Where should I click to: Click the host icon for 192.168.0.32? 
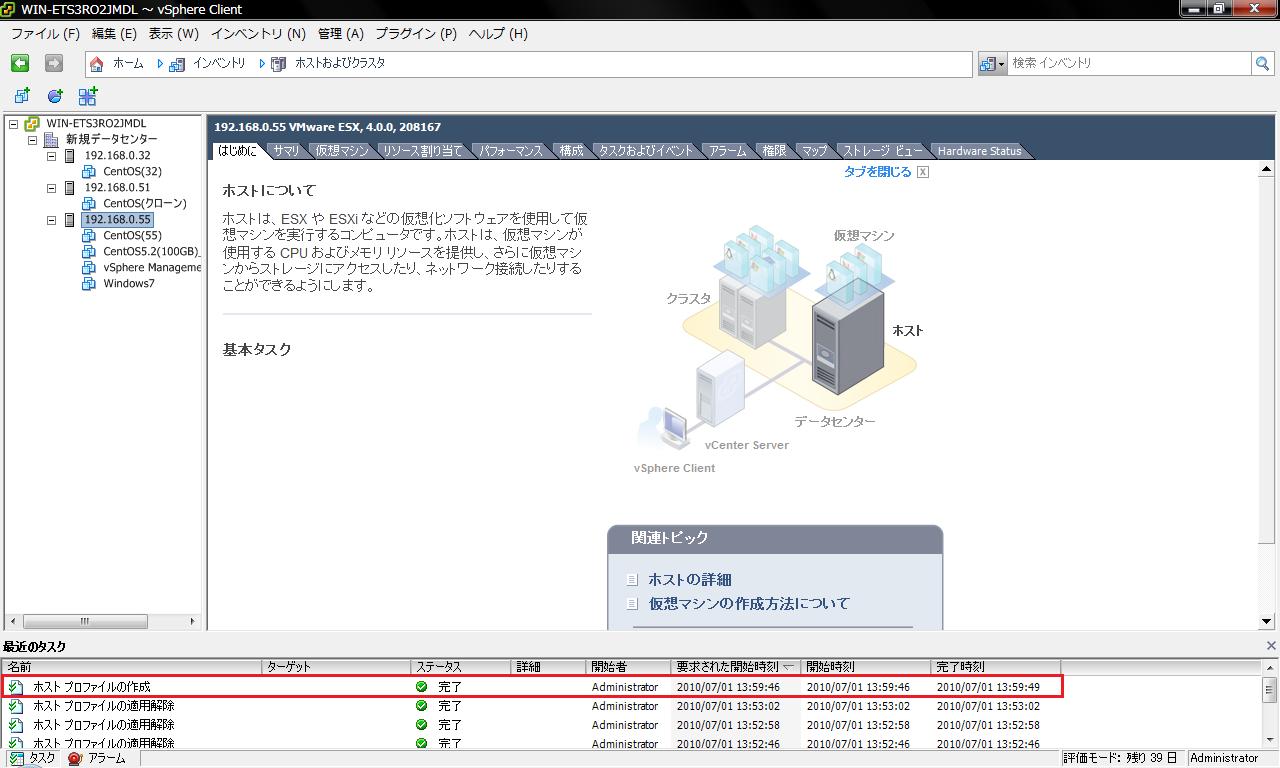click(x=69, y=156)
